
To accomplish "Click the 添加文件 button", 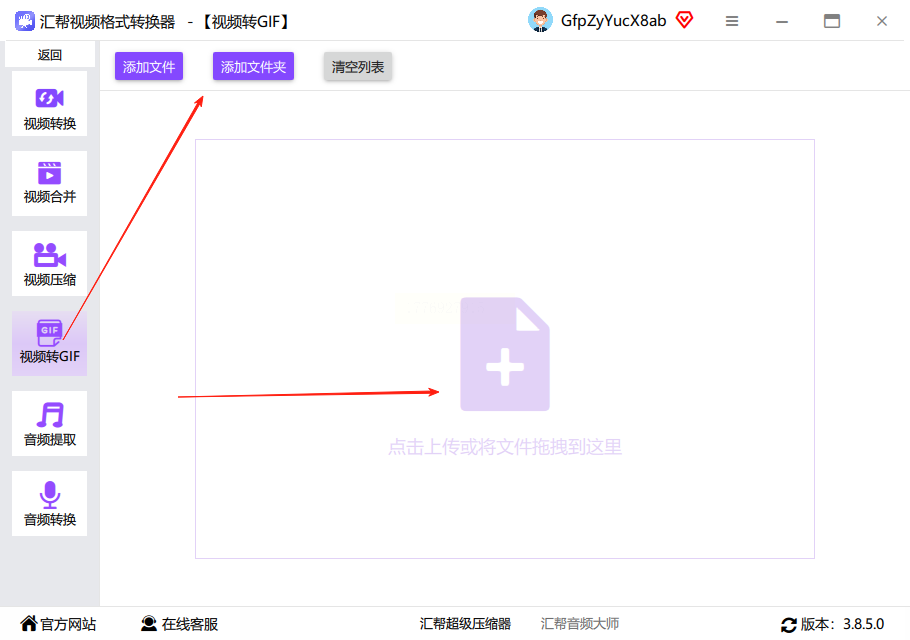I will click(x=149, y=67).
